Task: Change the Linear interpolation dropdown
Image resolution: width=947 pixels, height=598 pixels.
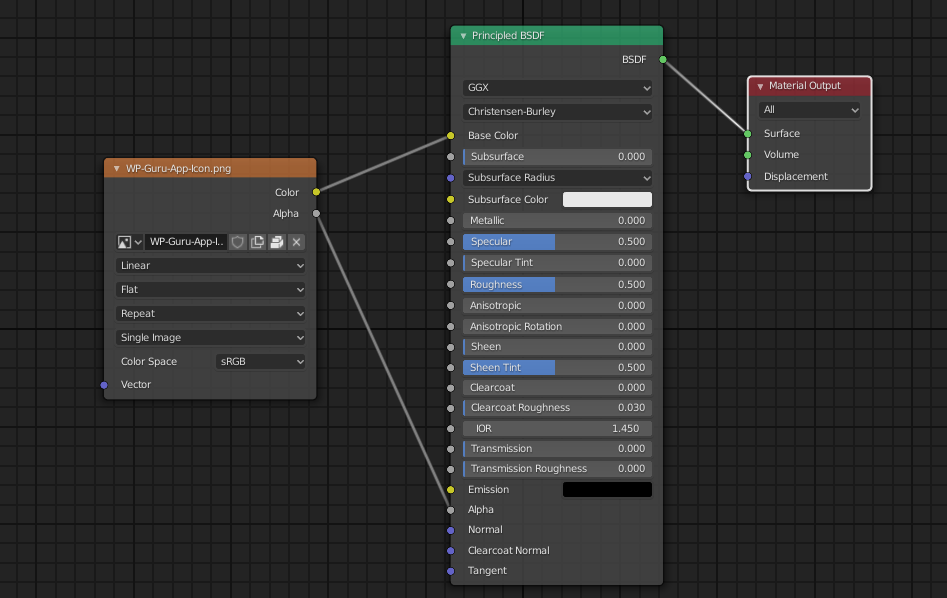Action: point(210,265)
